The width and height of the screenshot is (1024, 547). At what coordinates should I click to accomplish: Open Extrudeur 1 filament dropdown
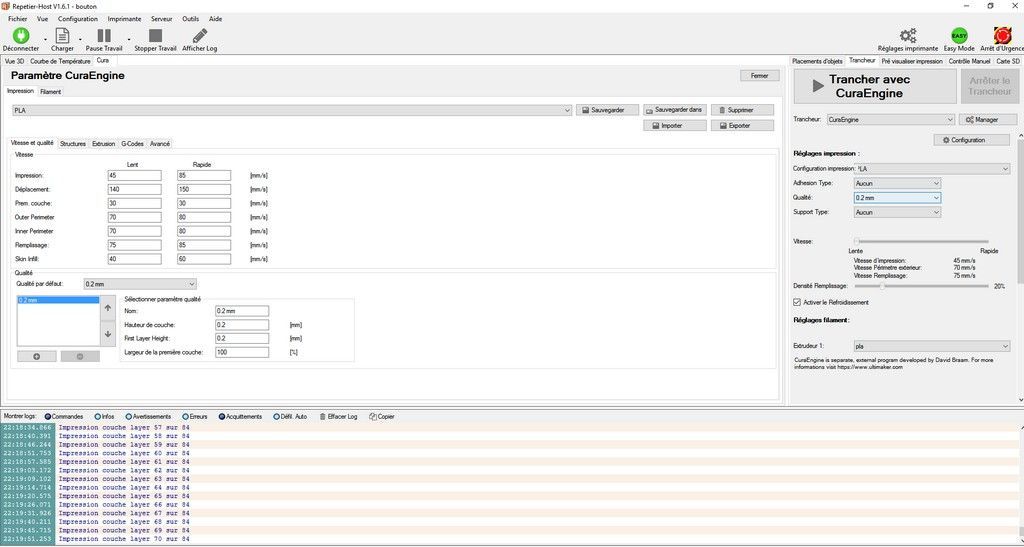tap(932, 346)
